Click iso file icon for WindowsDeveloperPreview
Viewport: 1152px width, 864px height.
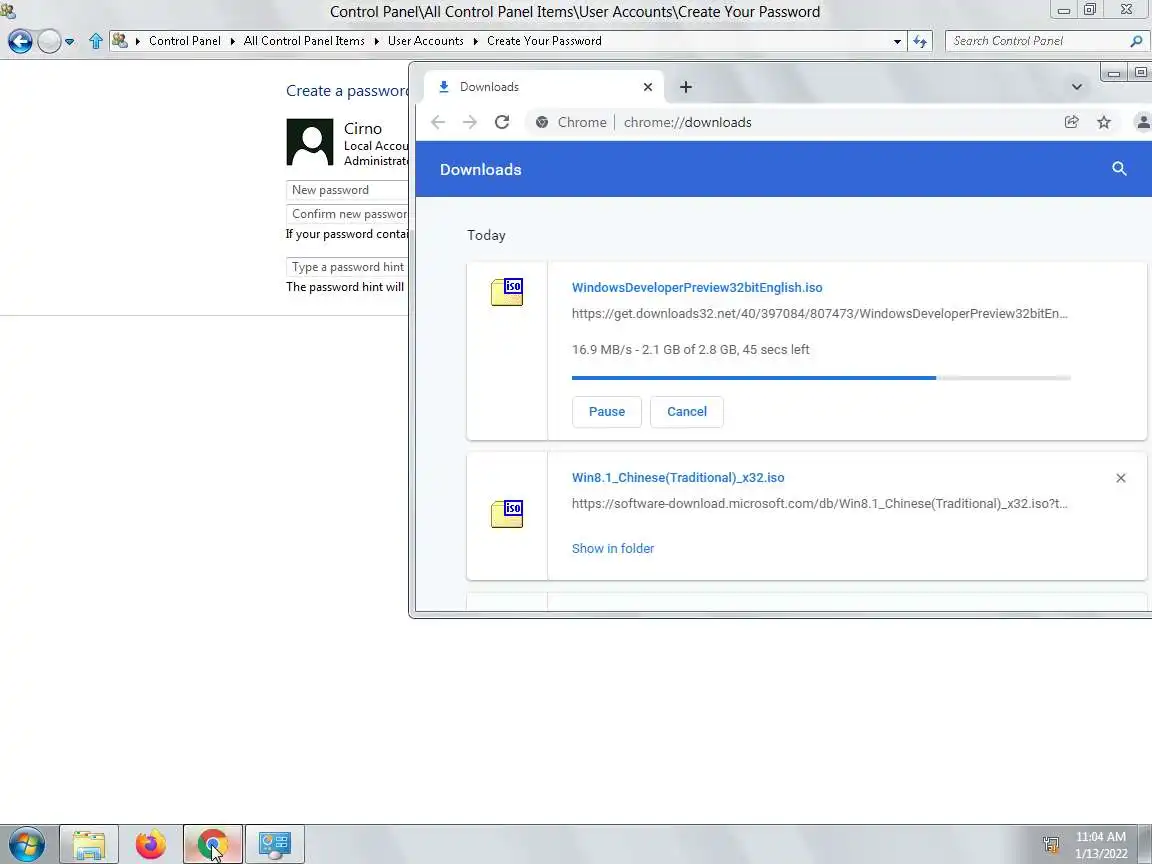tap(507, 292)
